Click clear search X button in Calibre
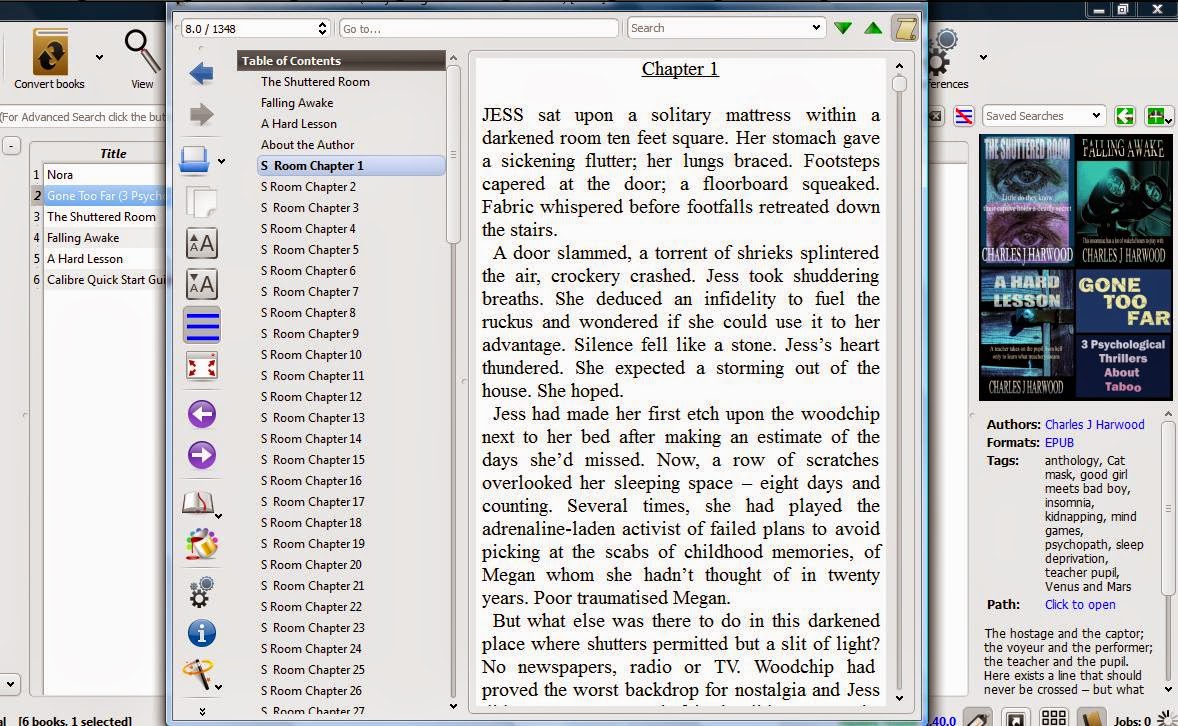Viewport: 1178px width, 726px height. tap(935, 116)
